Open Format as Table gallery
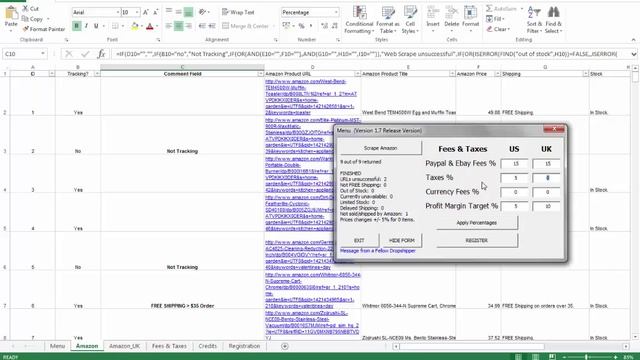 387,20
